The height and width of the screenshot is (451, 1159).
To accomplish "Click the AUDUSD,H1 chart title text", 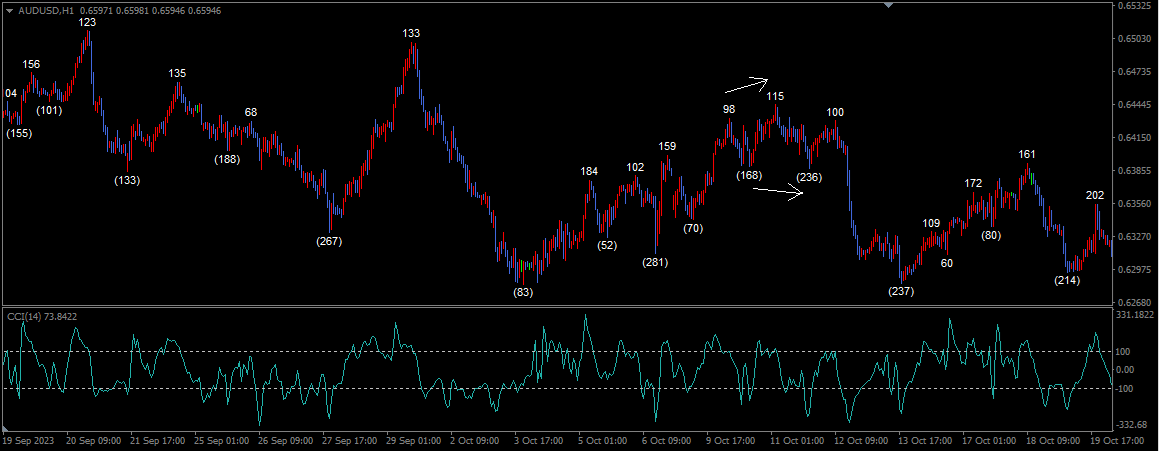I will (45, 10).
